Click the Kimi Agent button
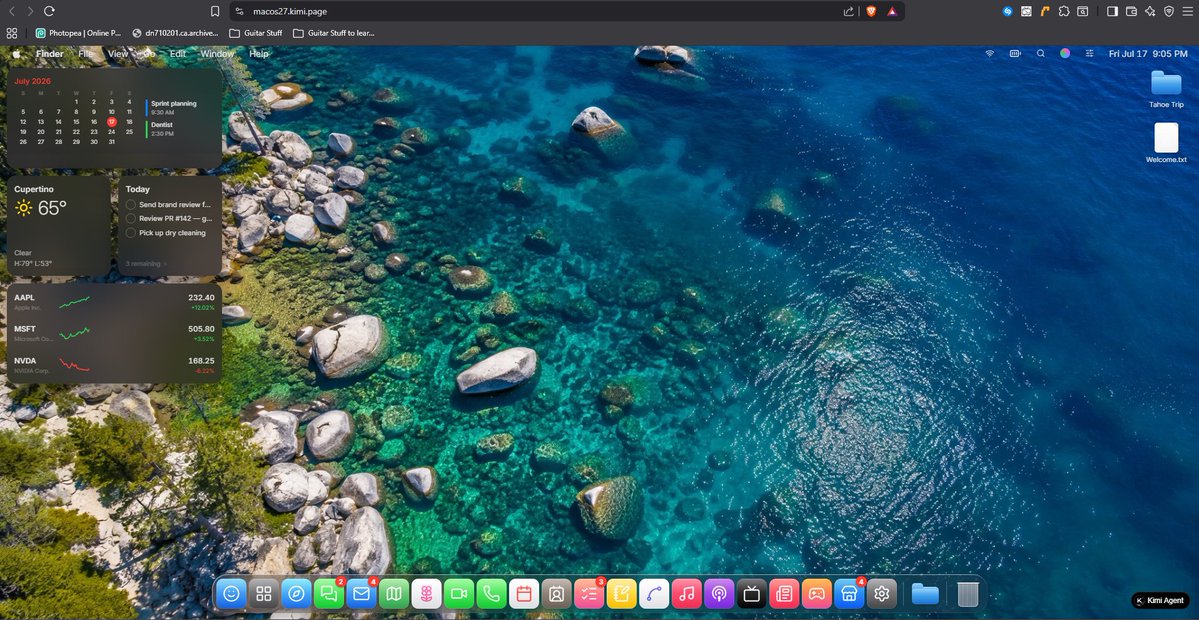This screenshot has width=1199, height=620. [x=1159, y=601]
